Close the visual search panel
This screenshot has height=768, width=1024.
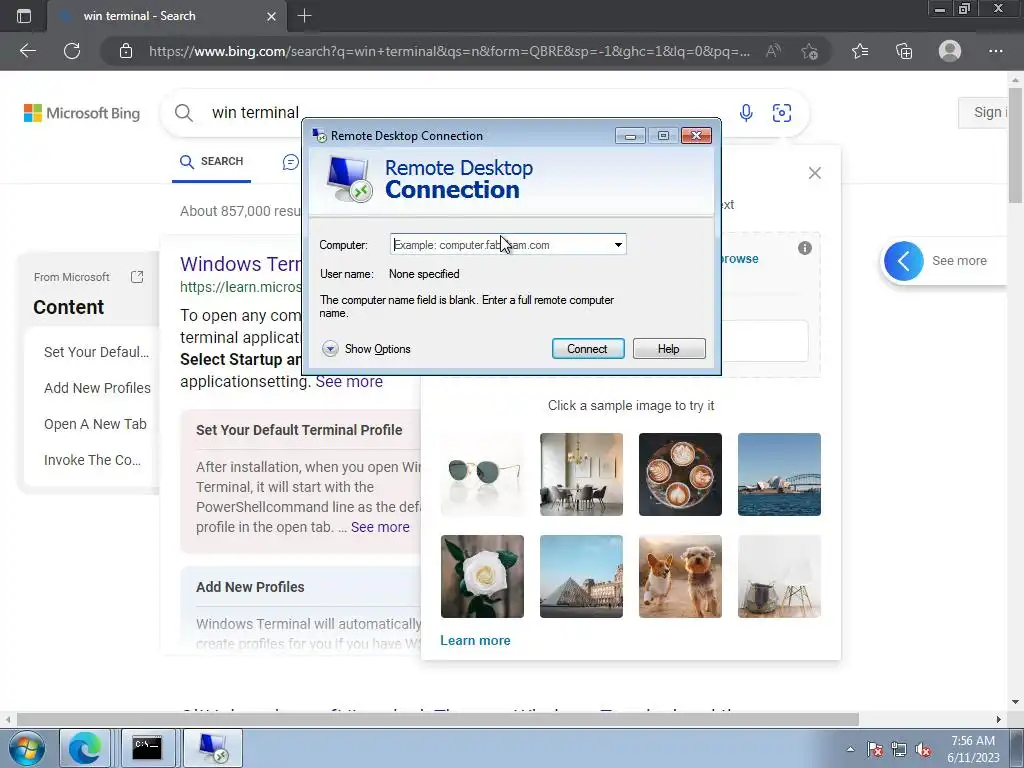pyautogui.click(x=814, y=173)
